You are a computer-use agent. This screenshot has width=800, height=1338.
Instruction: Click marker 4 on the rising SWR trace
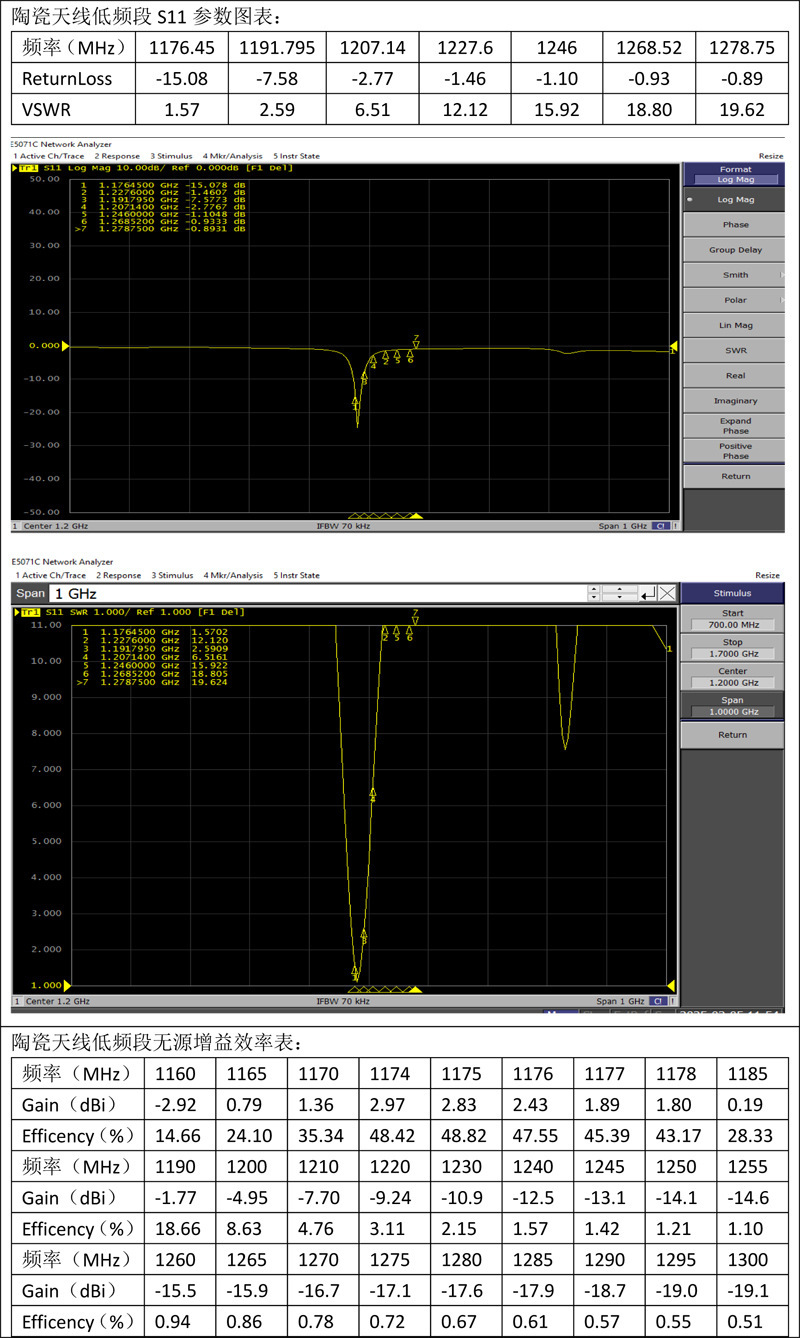373,796
